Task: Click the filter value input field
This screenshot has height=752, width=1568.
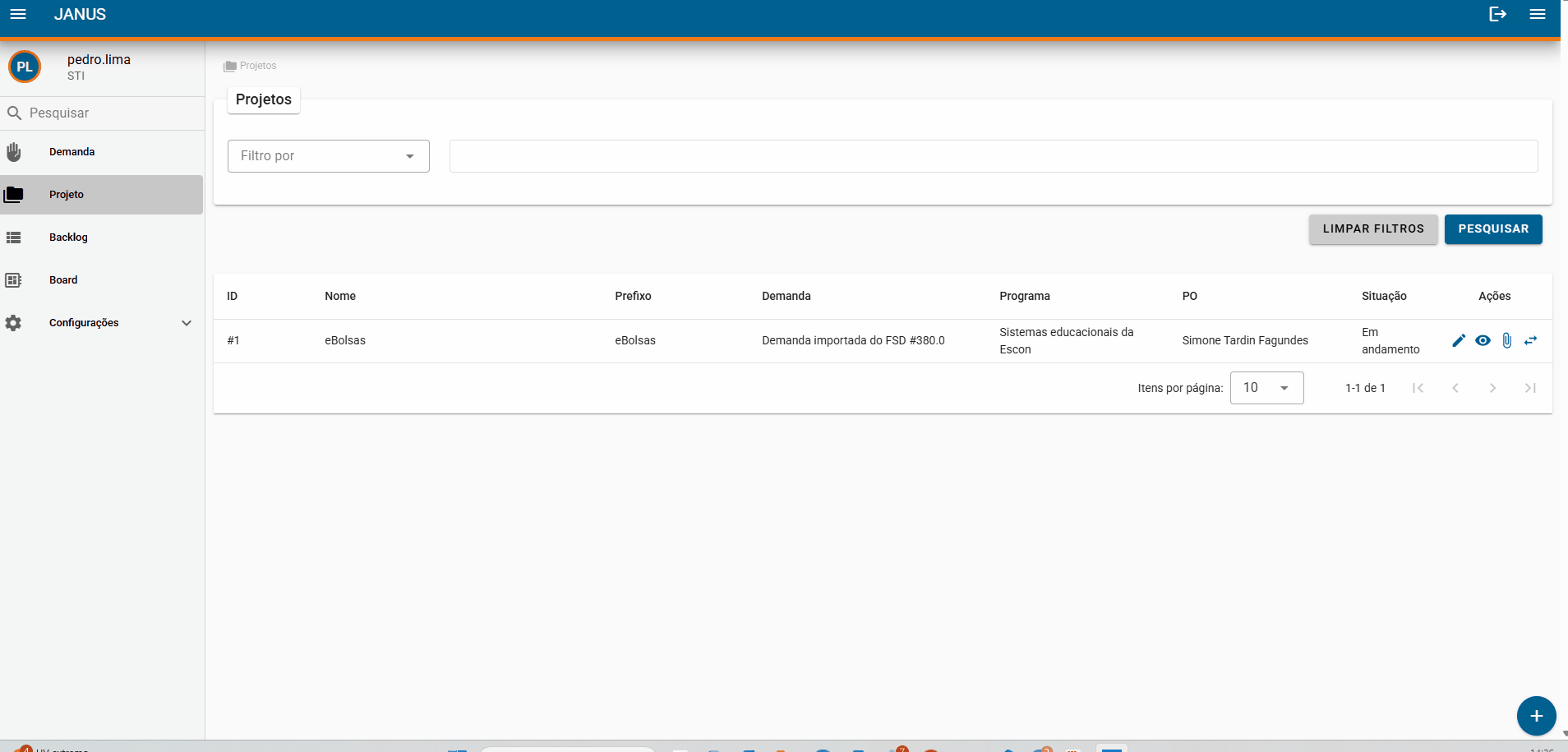Action: [994, 156]
